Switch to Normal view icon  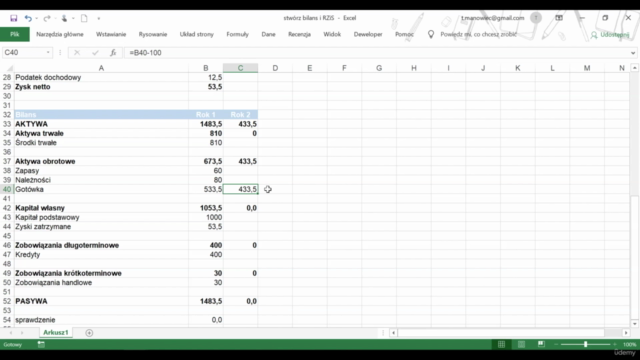501,344
